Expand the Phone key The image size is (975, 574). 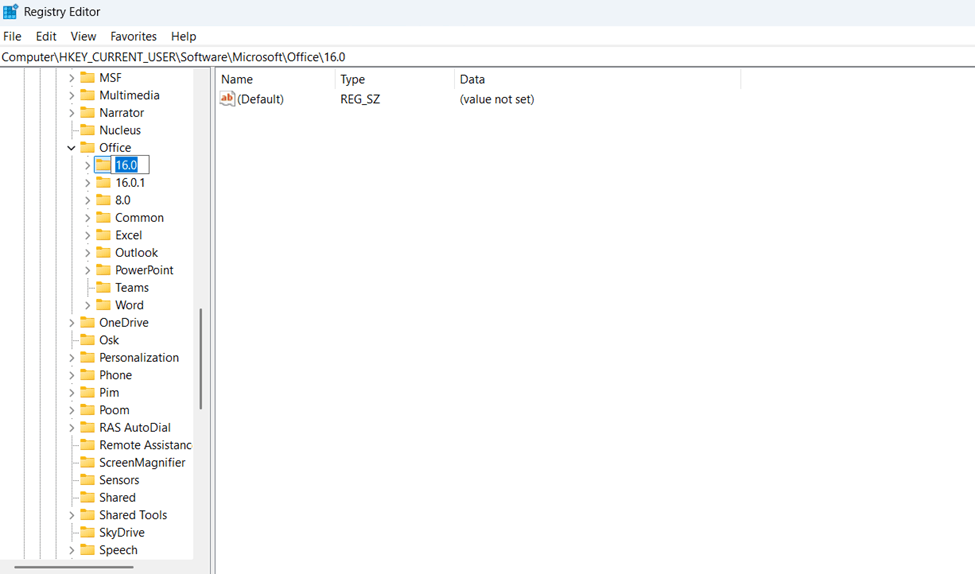pyautogui.click(x=72, y=375)
